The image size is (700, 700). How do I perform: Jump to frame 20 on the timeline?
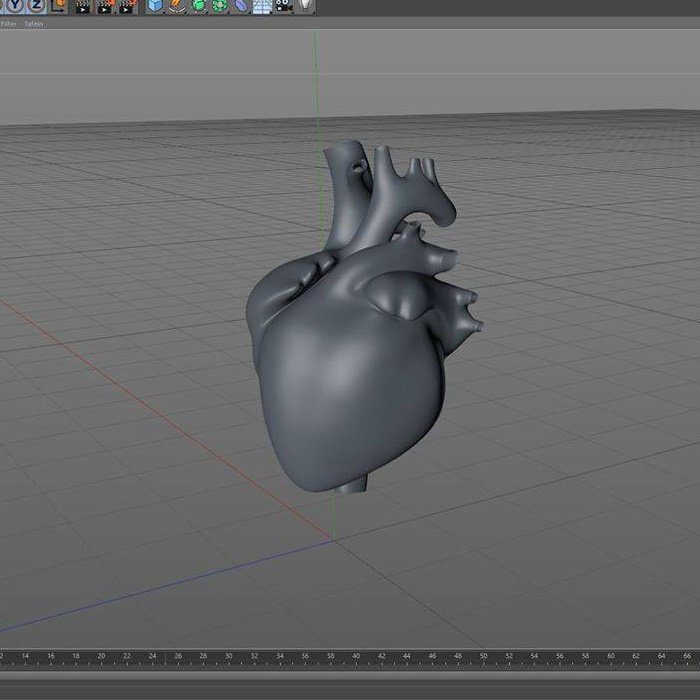point(101,656)
